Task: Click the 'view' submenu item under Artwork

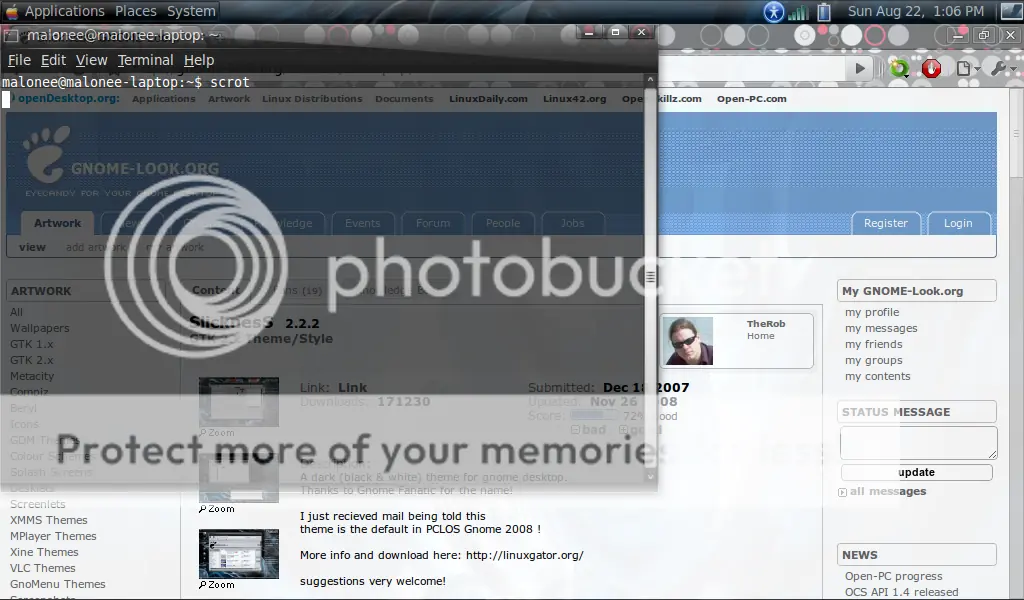Action: (x=32, y=247)
